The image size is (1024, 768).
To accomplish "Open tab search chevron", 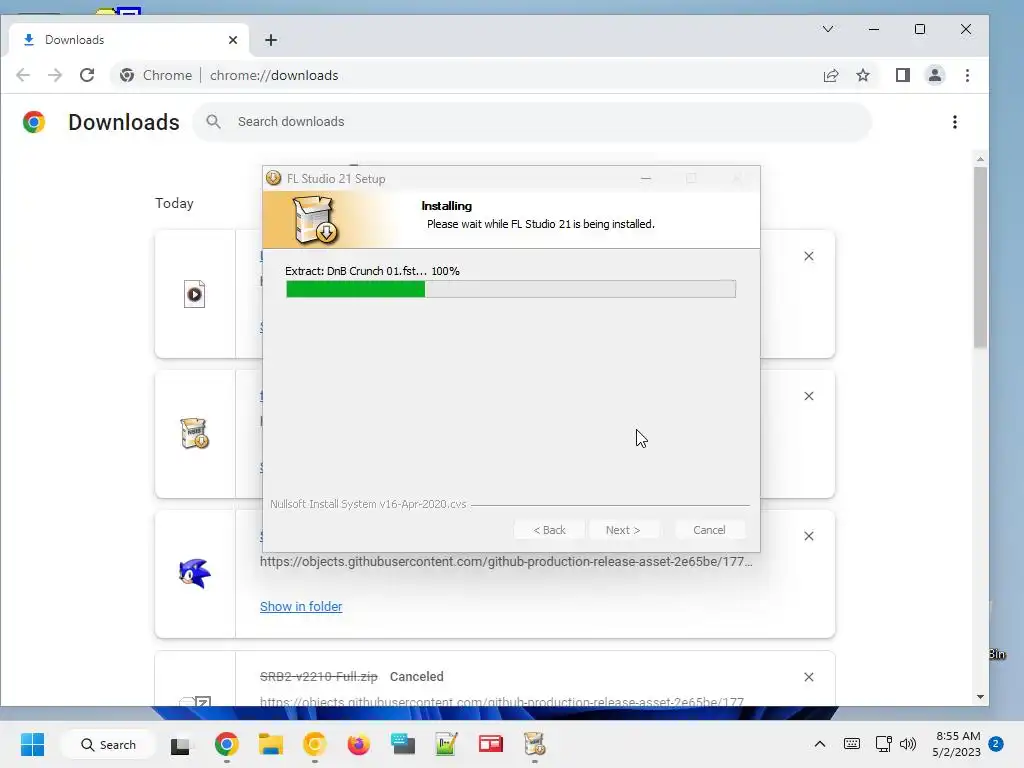I will tap(827, 29).
